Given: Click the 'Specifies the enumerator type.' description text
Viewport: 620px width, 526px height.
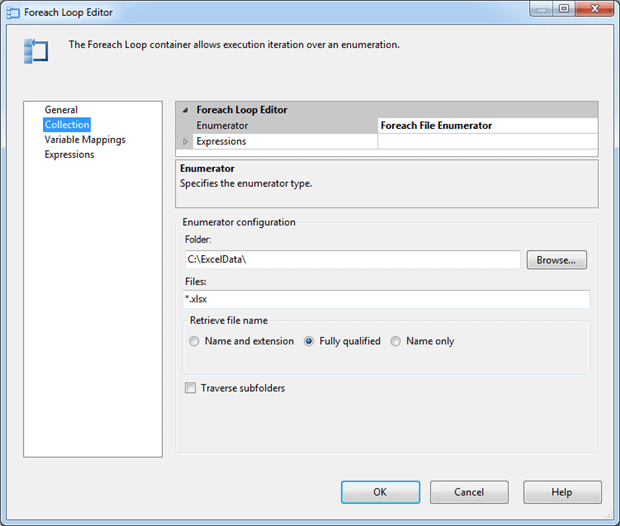Looking at the screenshot, I should pyautogui.click(x=246, y=184).
